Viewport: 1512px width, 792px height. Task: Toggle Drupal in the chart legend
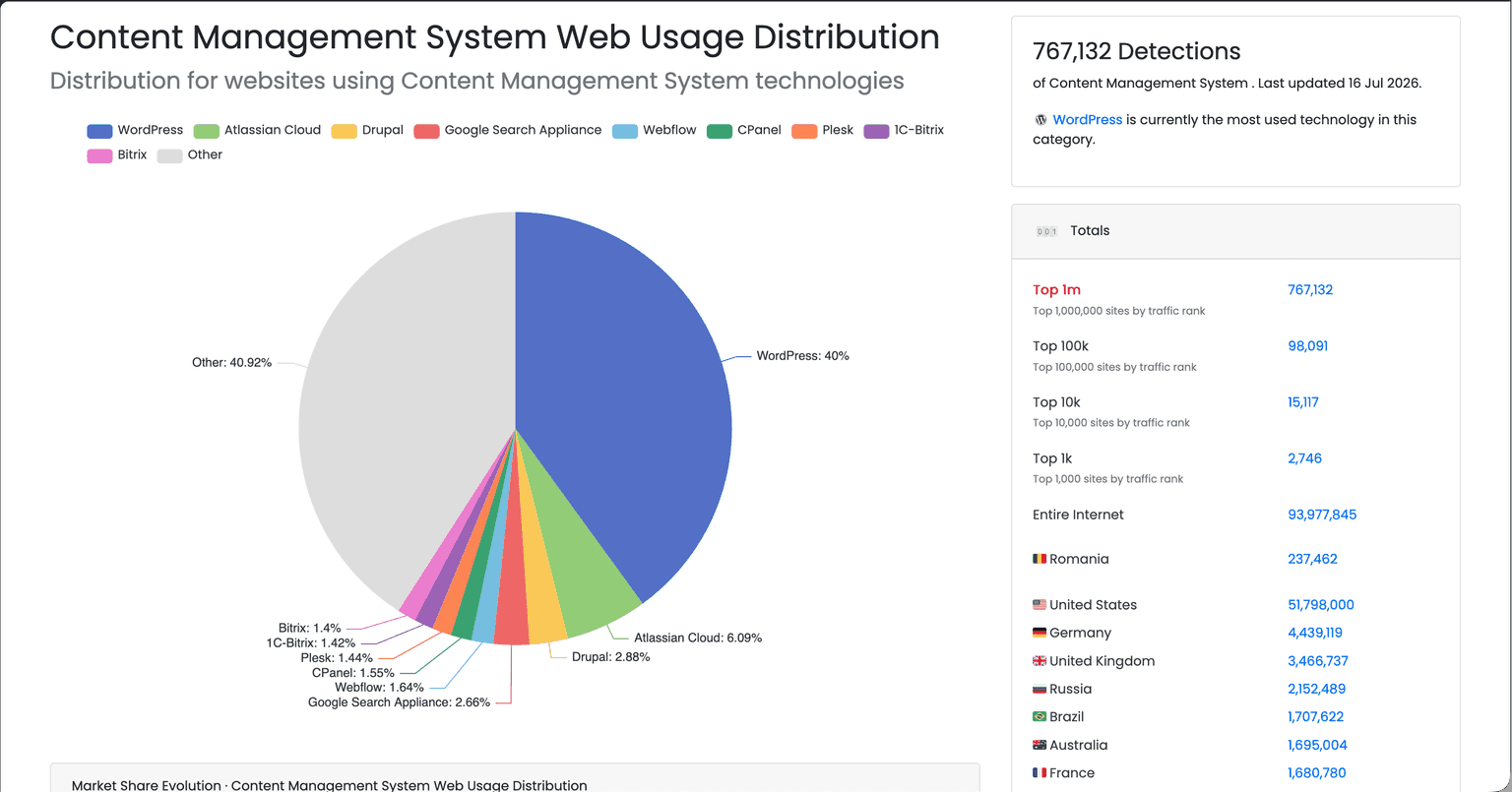367,130
